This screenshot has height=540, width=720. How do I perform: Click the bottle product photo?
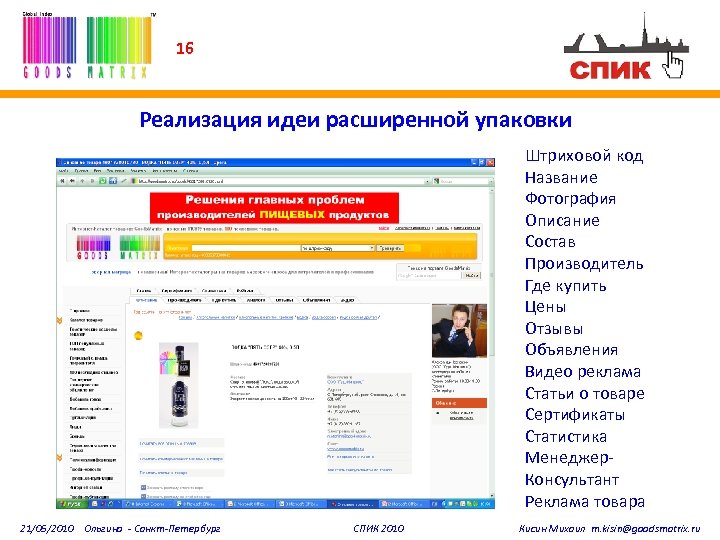179,385
